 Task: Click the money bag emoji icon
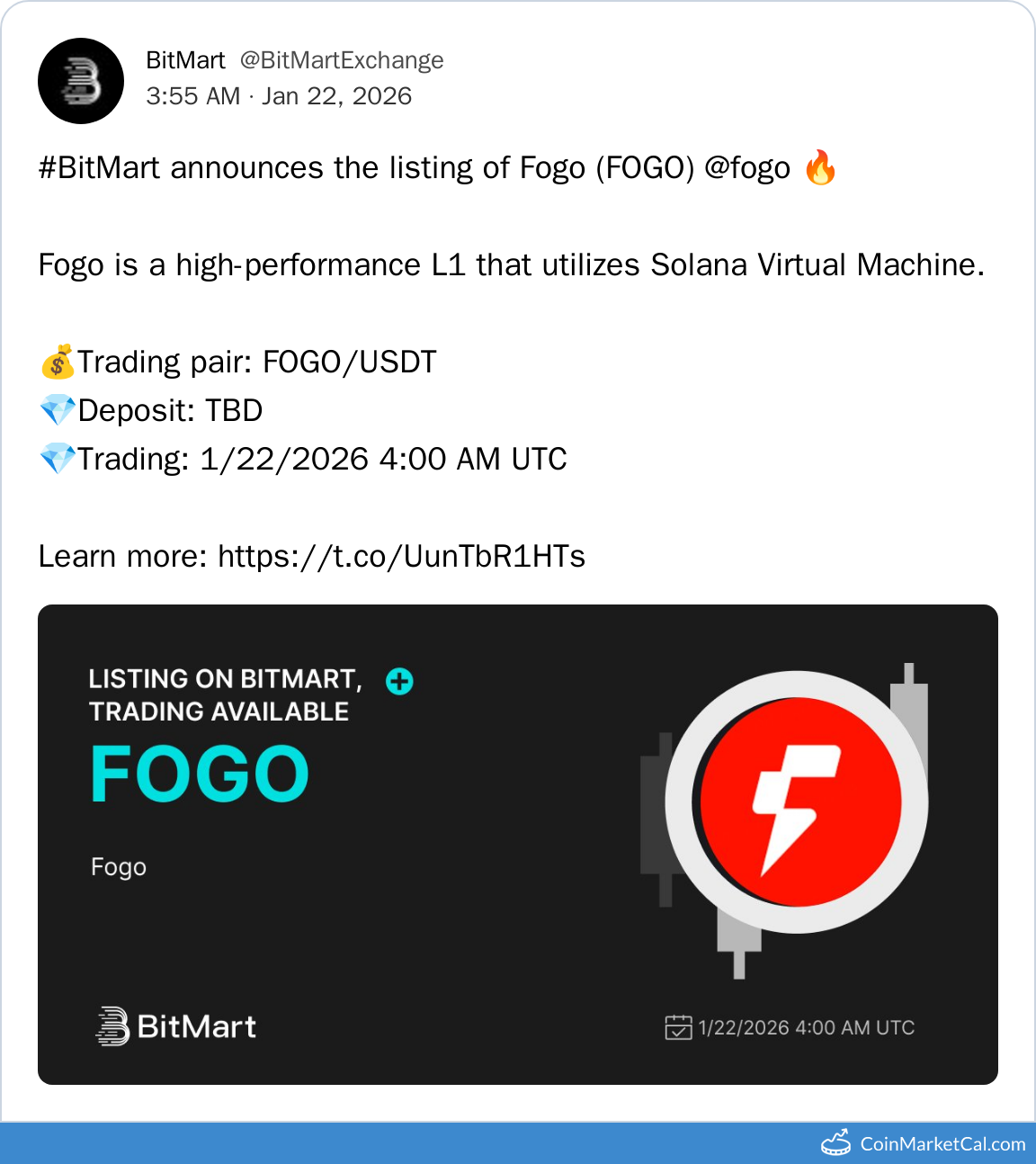[58, 363]
